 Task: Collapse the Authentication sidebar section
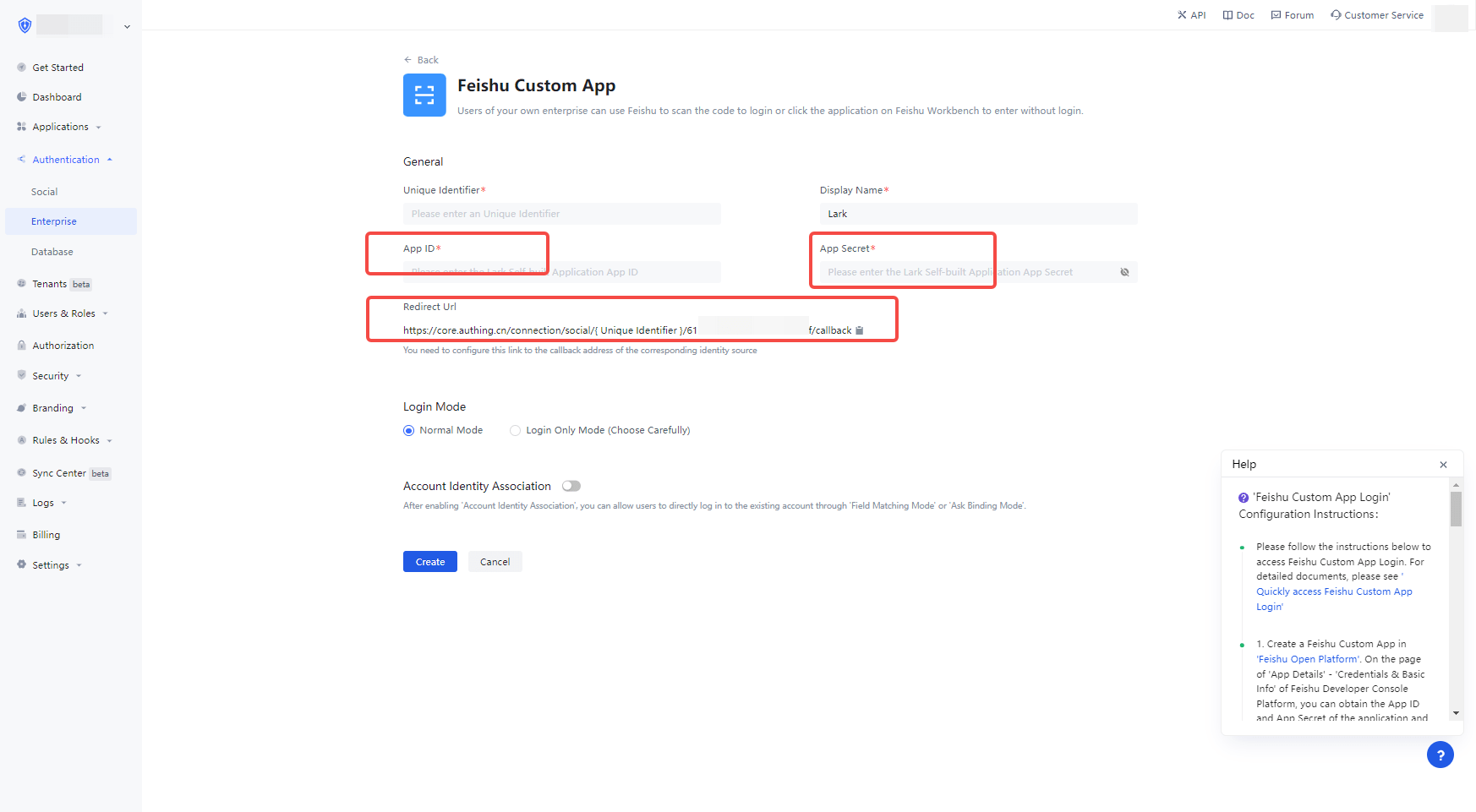[x=66, y=160]
